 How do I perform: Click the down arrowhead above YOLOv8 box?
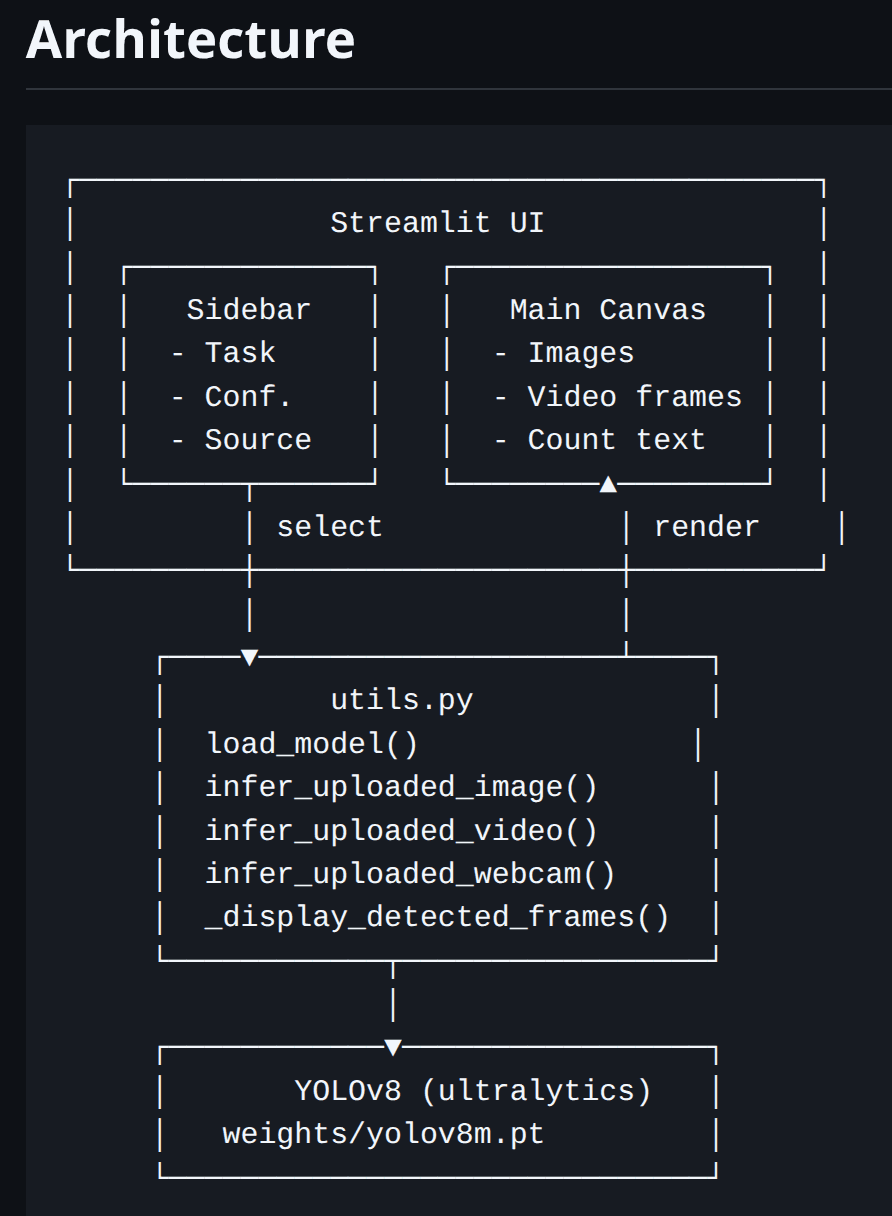click(393, 1047)
